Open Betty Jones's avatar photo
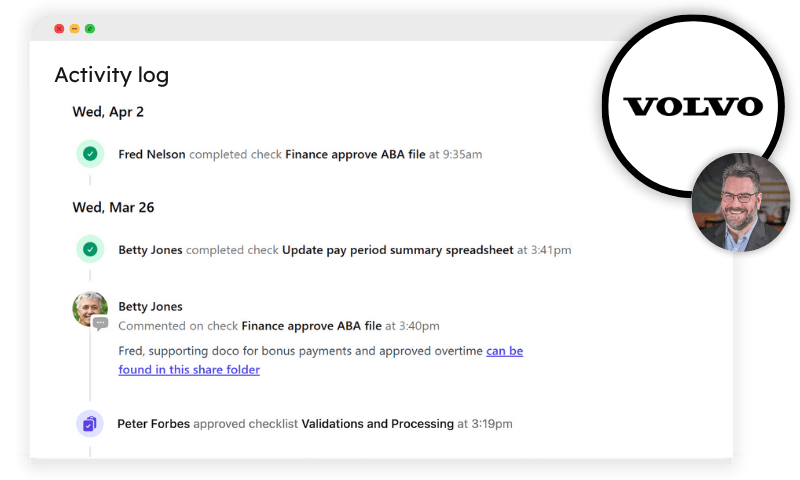 point(90,309)
